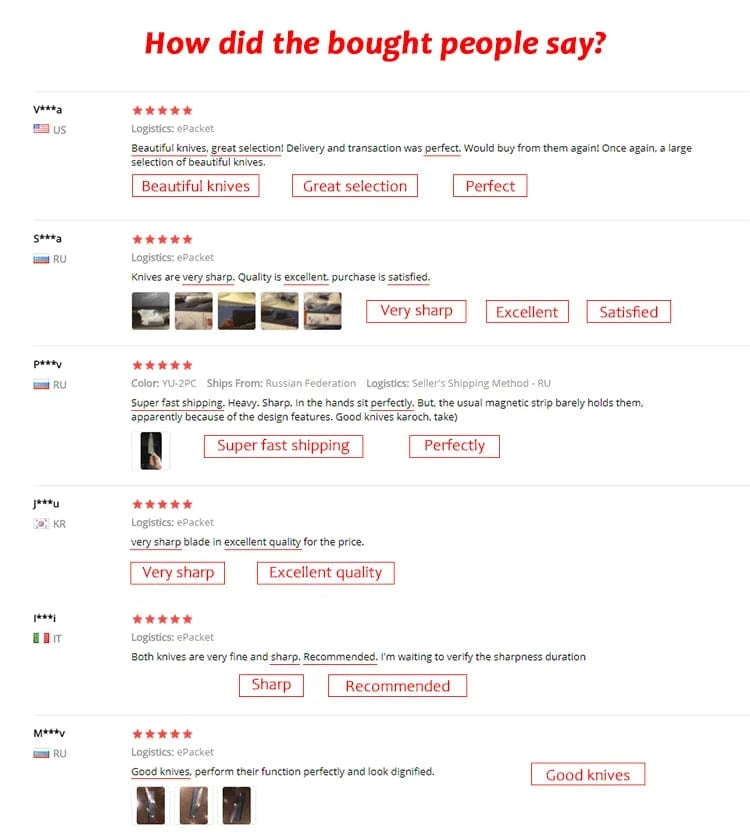Open the third photo in M***v's review

click(x=237, y=806)
